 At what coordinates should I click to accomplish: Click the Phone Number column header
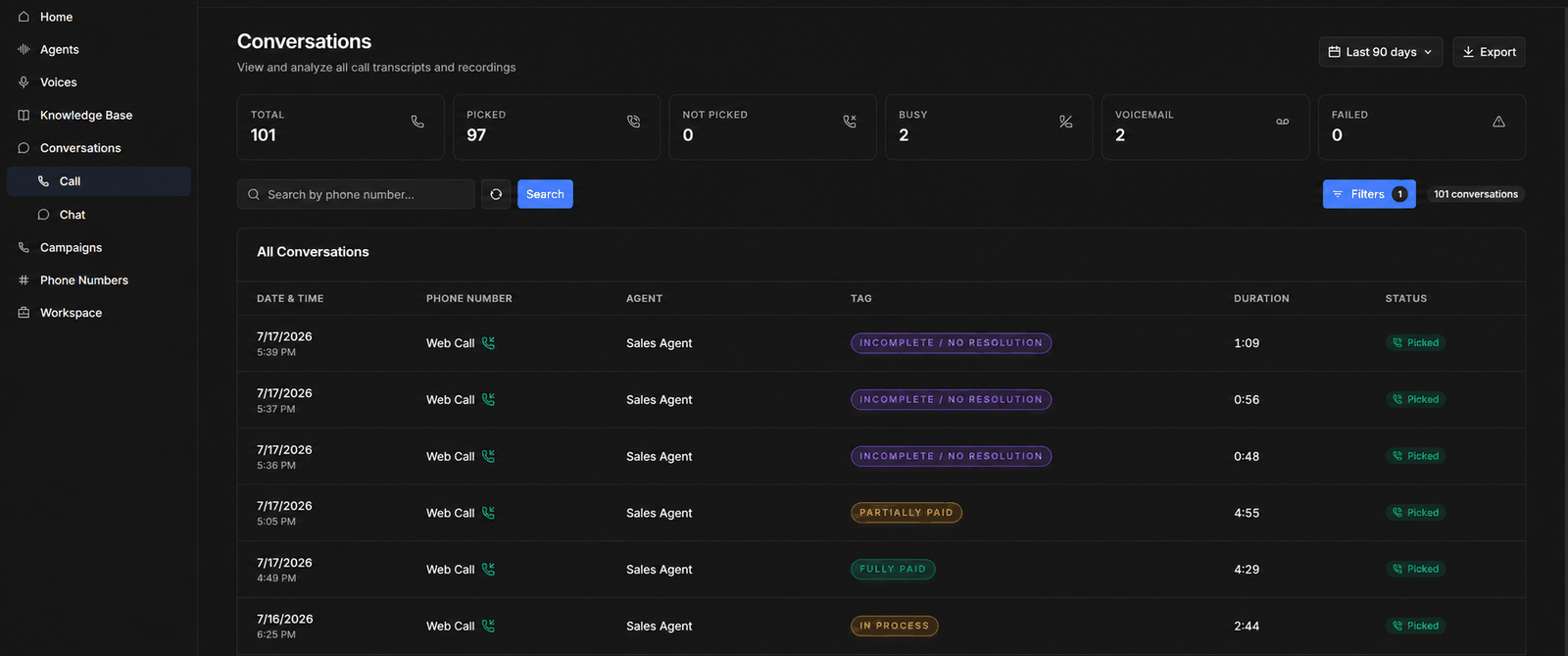click(469, 298)
